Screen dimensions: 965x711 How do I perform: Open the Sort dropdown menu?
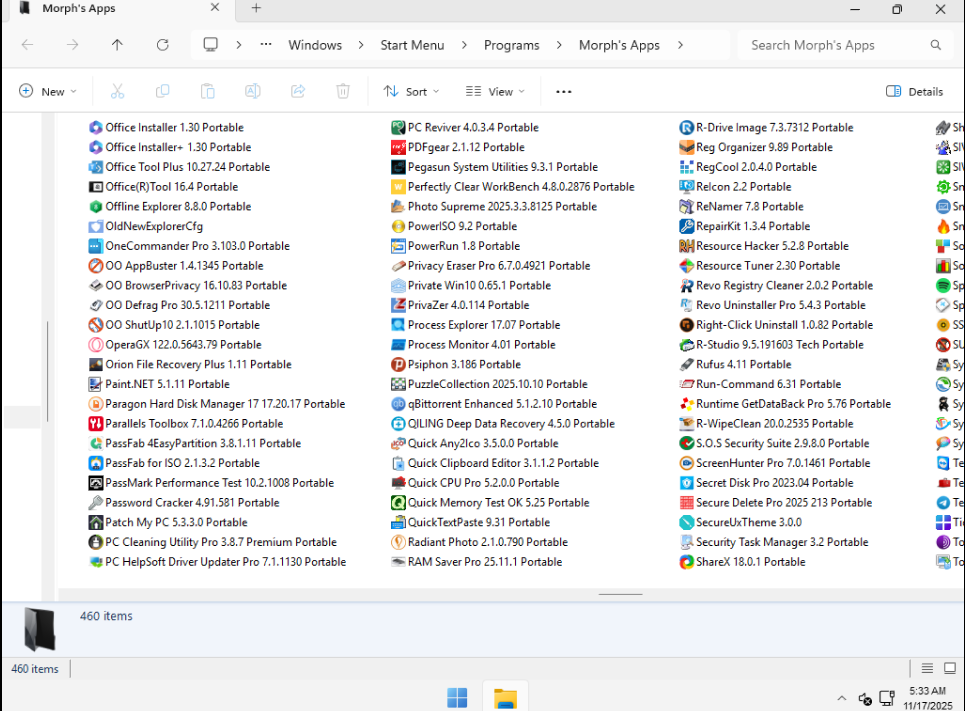click(x=411, y=91)
